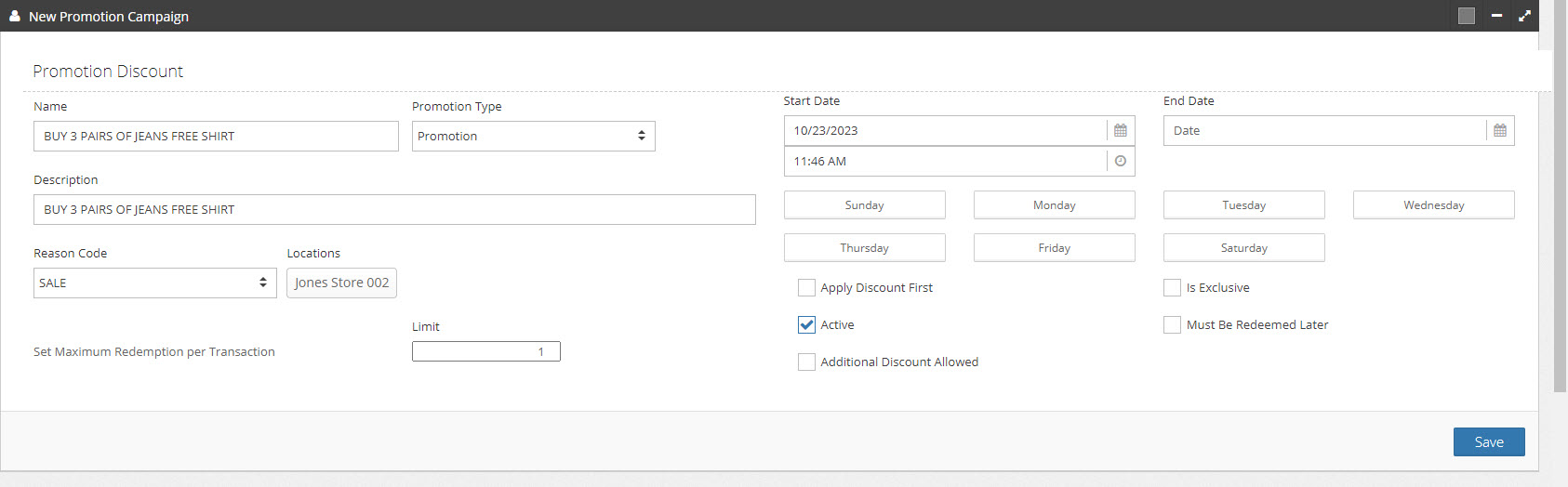The width and height of the screenshot is (1568, 487).
Task: Open the End Date calendar picker icon
Action: click(1499, 131)
